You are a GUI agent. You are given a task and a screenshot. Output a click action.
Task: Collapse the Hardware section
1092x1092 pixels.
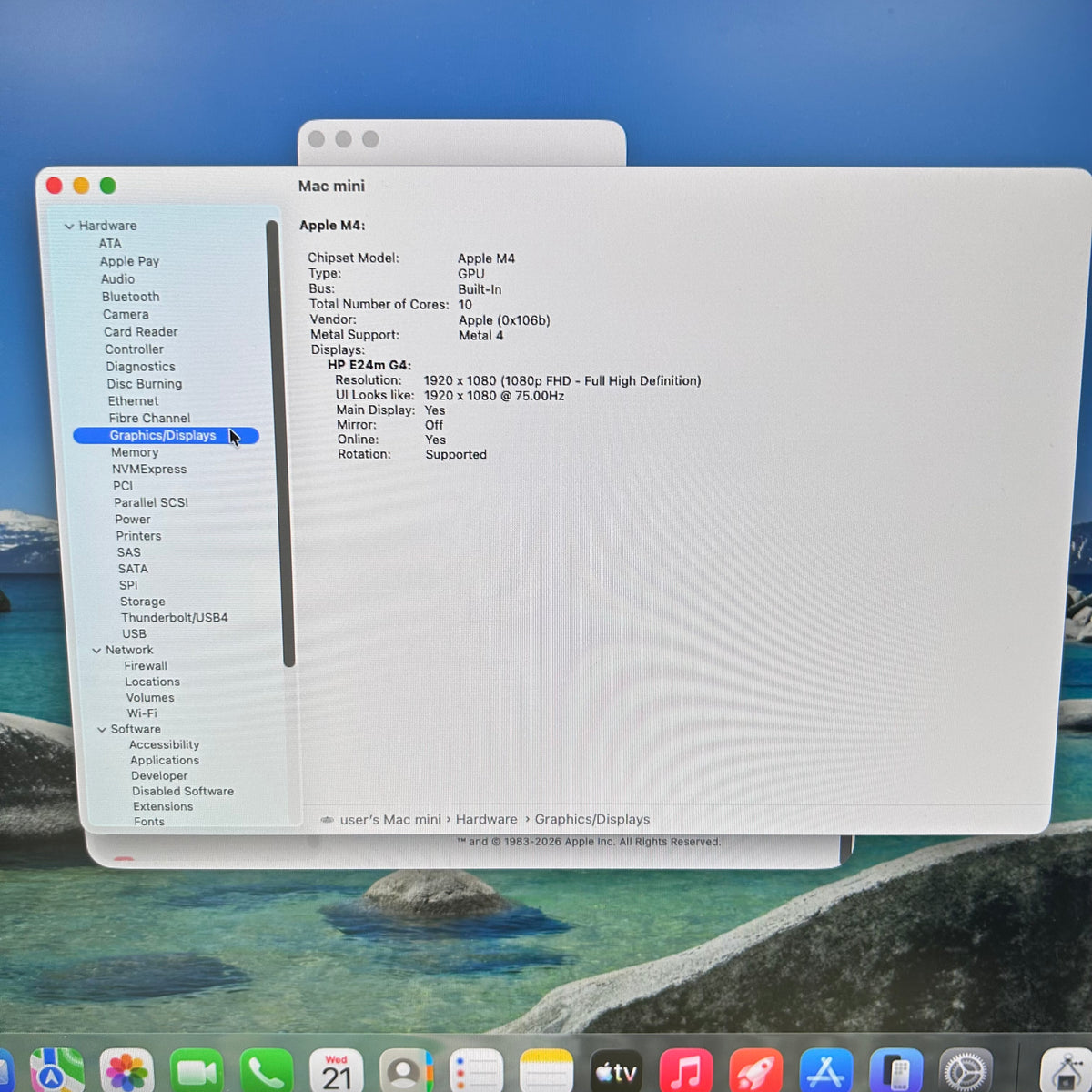tap(69, 226)
